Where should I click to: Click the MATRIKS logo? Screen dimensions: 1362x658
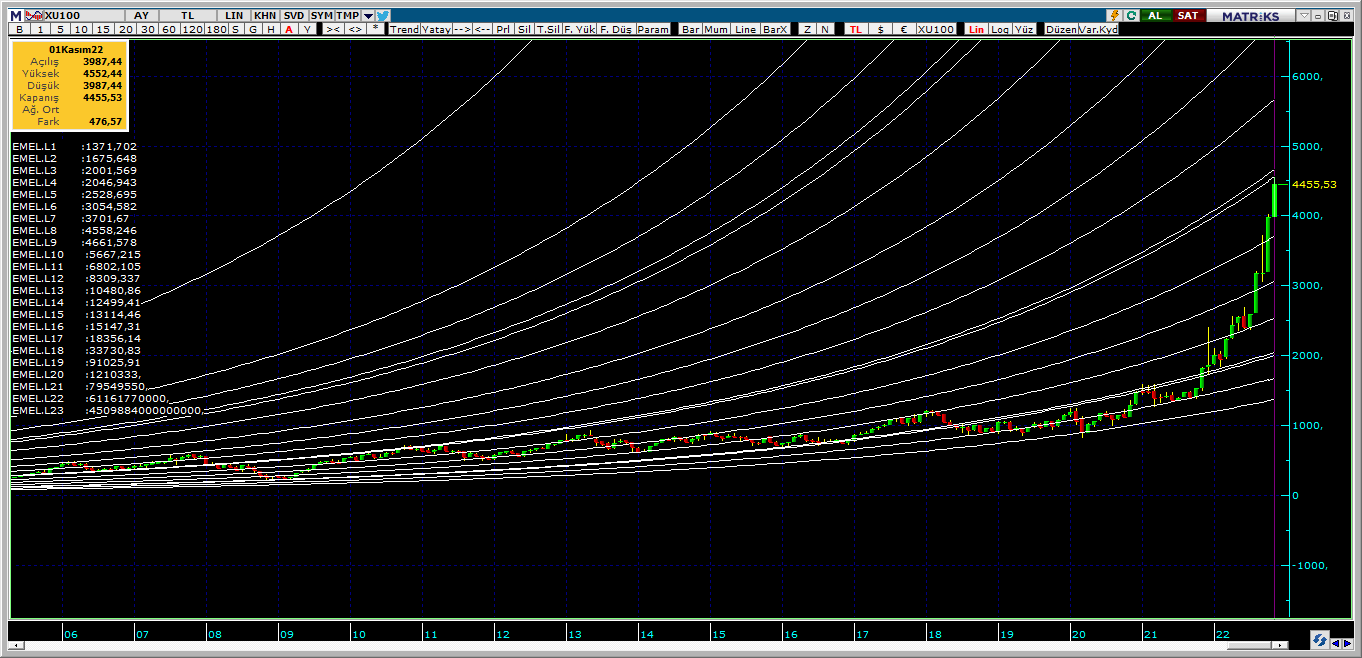tap(1250, 16)
